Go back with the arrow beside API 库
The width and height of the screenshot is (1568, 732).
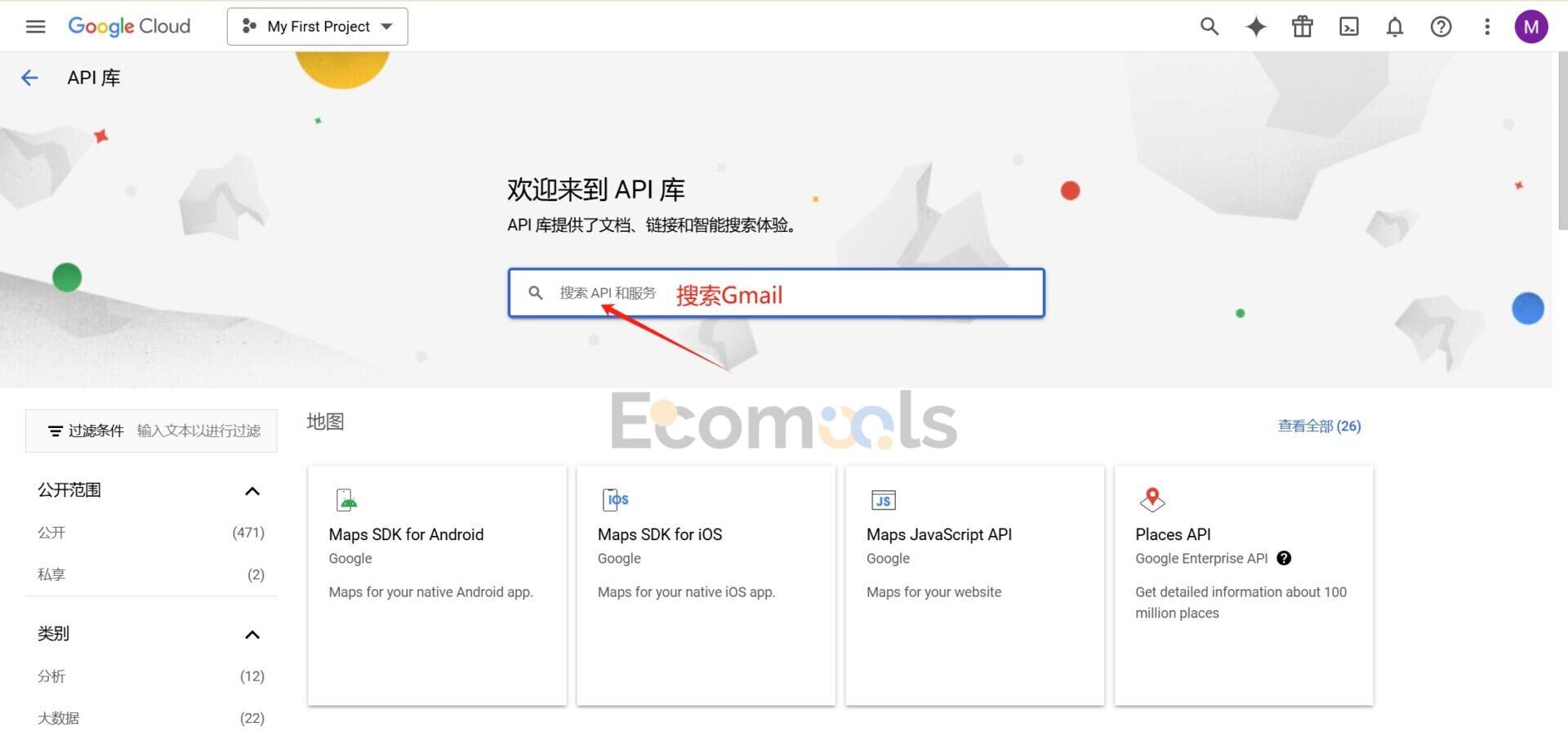click(x=29, y=78)
